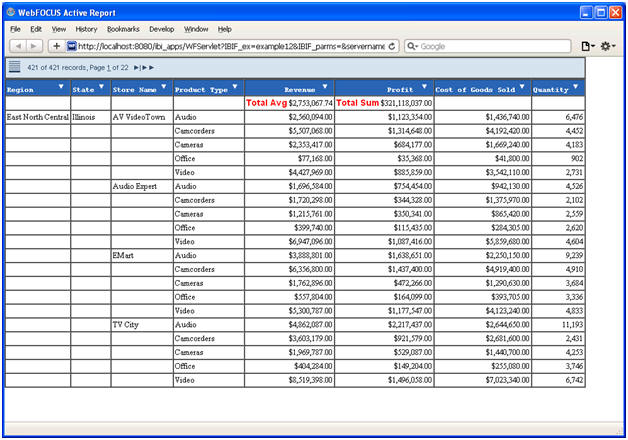Click revenue value $399,740.00
This screenshot has height=440, width=628.
click(313, 228)
